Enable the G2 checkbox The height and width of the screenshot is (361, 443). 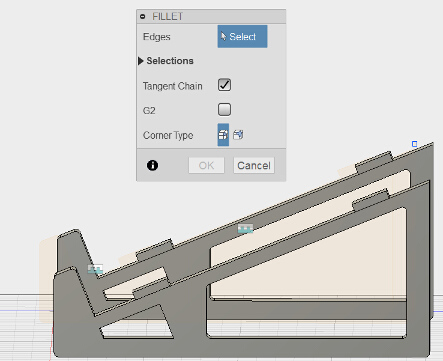click(224, 110)
